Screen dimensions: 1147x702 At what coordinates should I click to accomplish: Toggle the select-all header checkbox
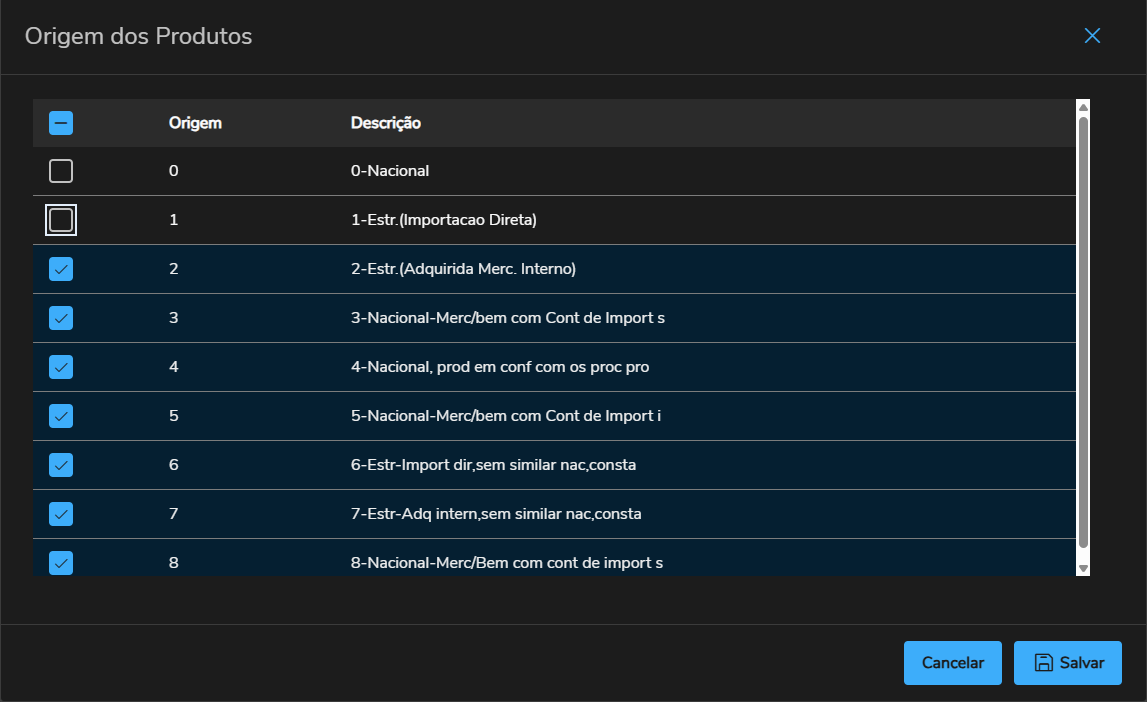click(x=61, y=123)
